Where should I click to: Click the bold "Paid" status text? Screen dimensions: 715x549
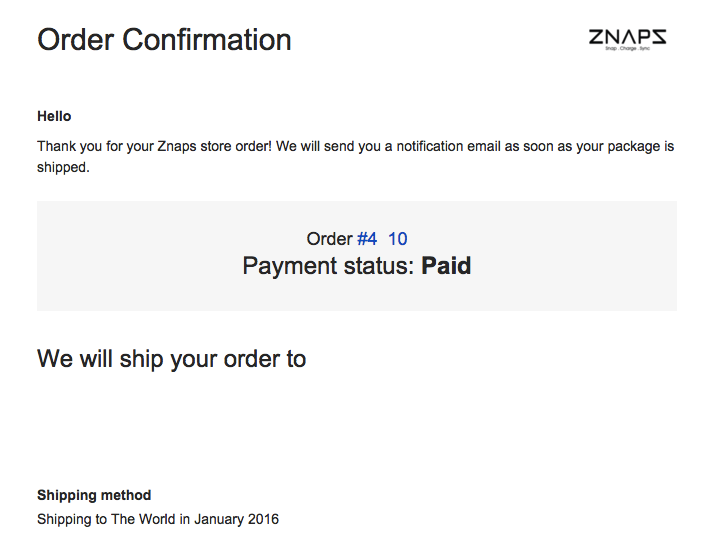(446, 266)
